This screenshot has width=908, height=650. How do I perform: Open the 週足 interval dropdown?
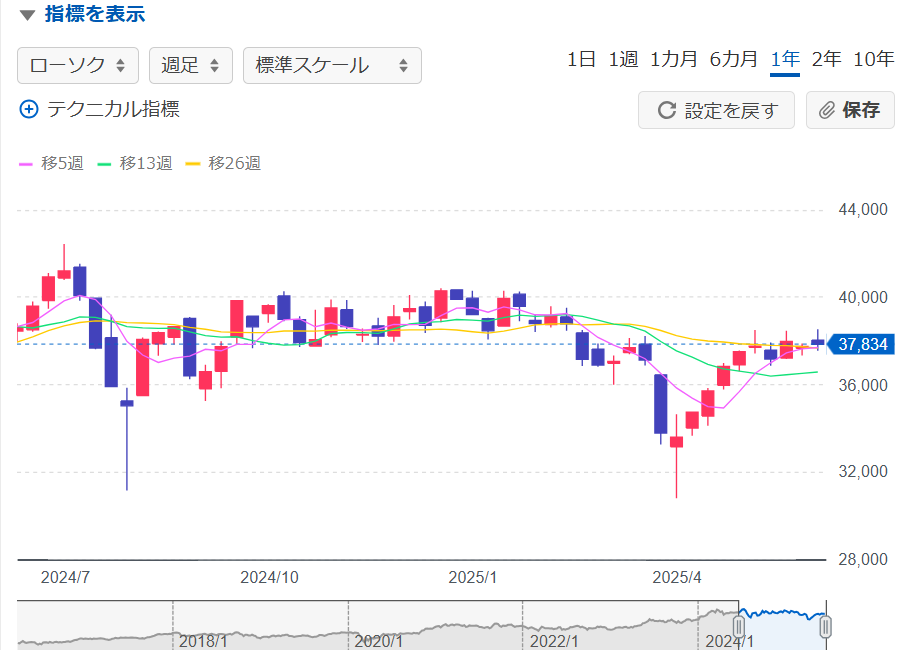pyautogui.click(x=191, y=65)
